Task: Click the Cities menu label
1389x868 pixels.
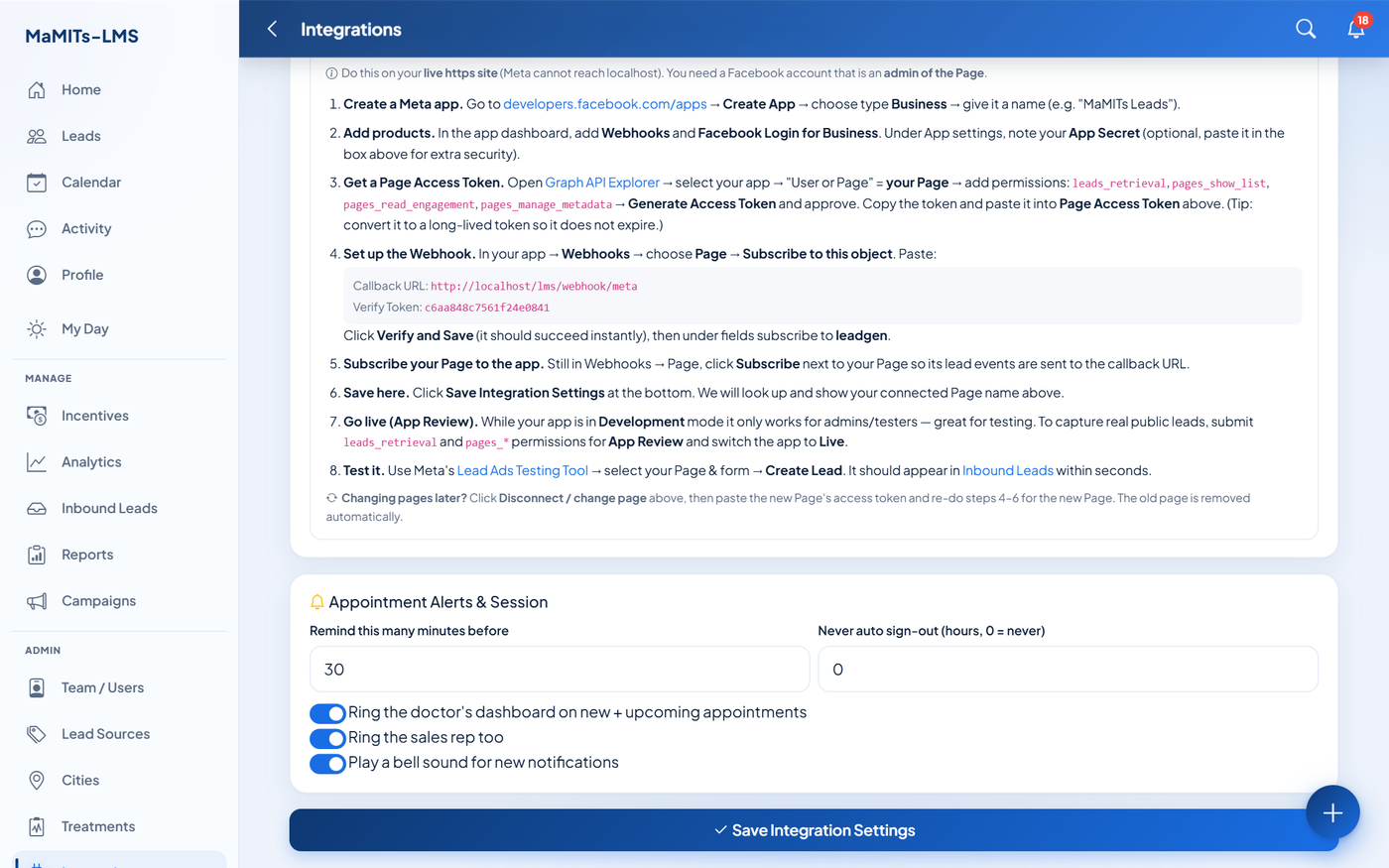Action: point(80,781)
